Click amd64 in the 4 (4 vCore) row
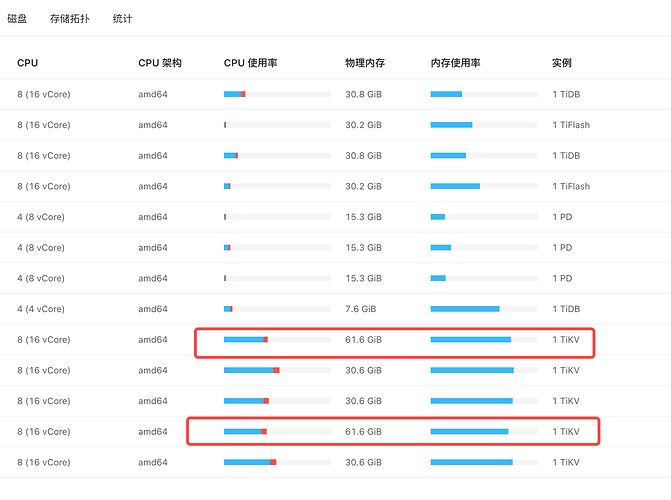This screenshot has height=500, width=671. [x=153, y=309]
